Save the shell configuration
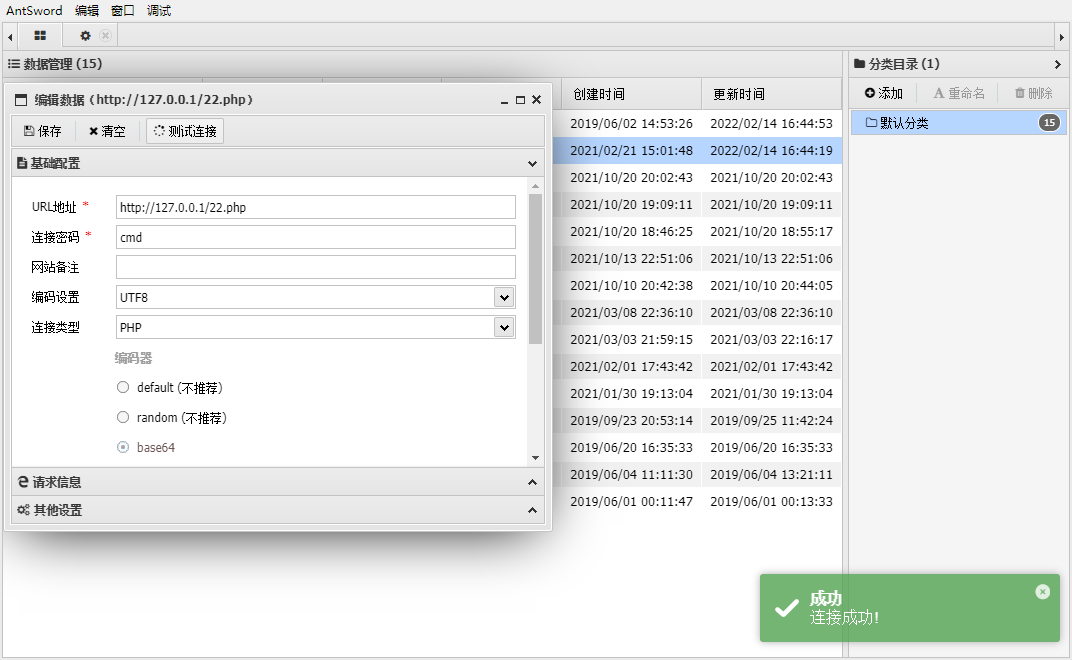 pyautogui.click(x=42, y=131)
